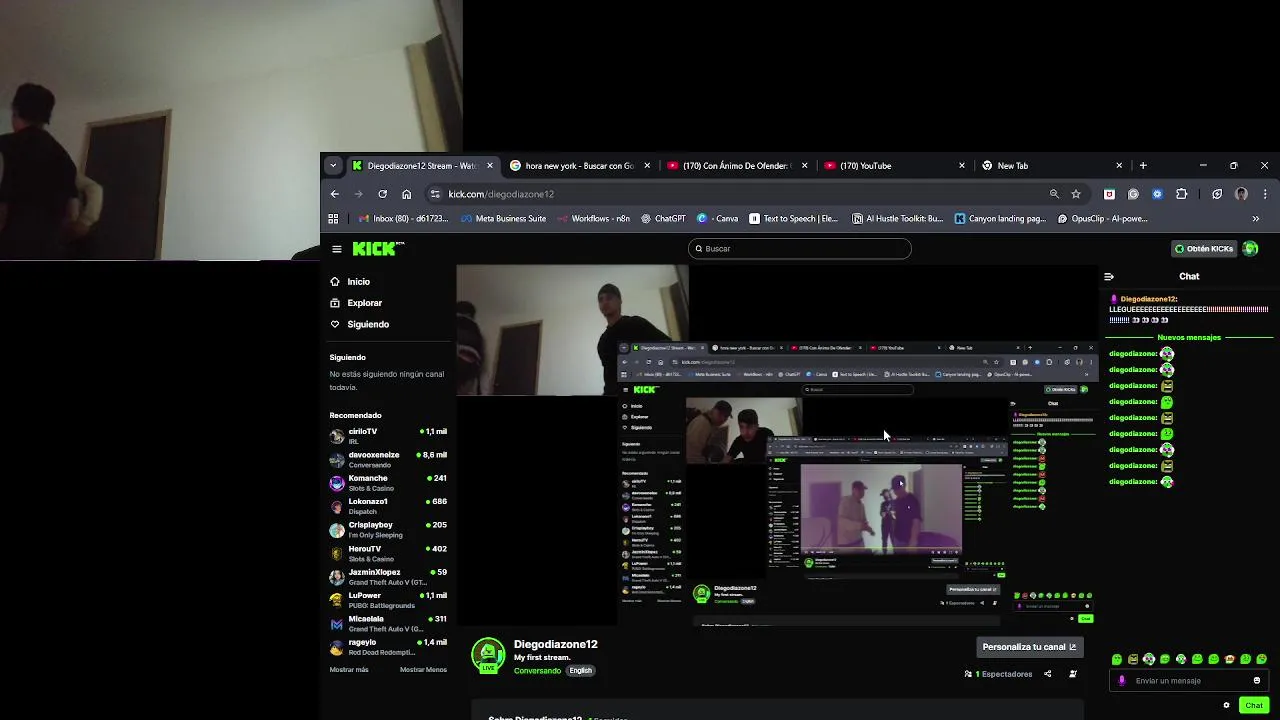Open the Kick hamburger sidebar menu

coord(337,249)
